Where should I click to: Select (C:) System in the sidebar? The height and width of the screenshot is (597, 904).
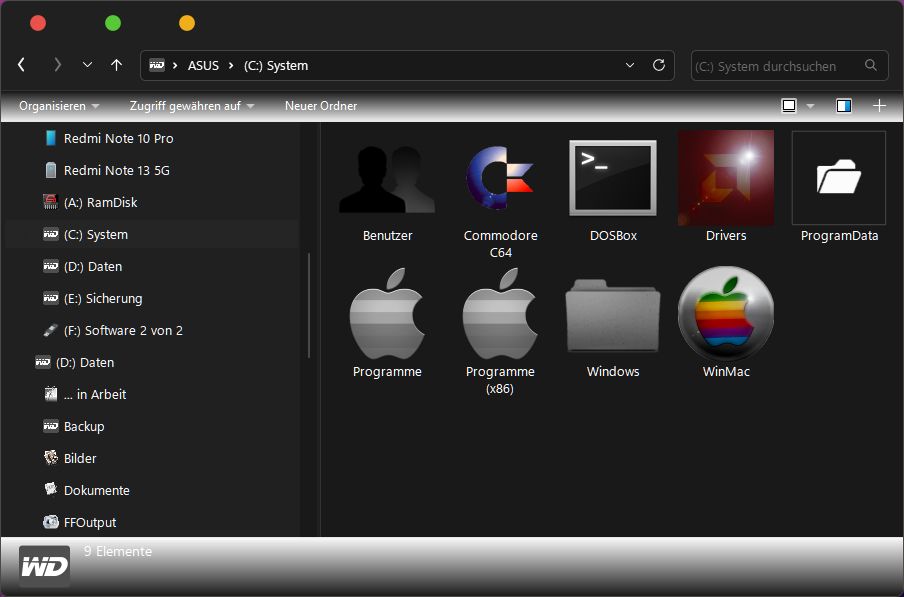pos(152,234)
